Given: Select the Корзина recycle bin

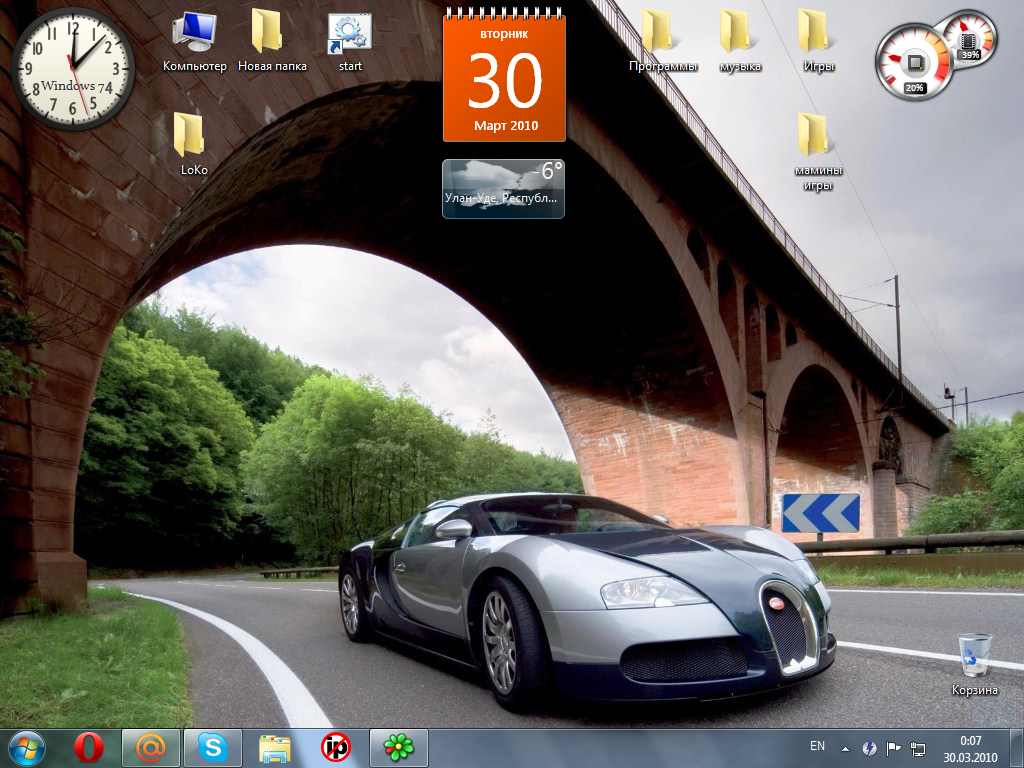Looking at the screenshot, I should pyautogui.click(x=974, y=656).
